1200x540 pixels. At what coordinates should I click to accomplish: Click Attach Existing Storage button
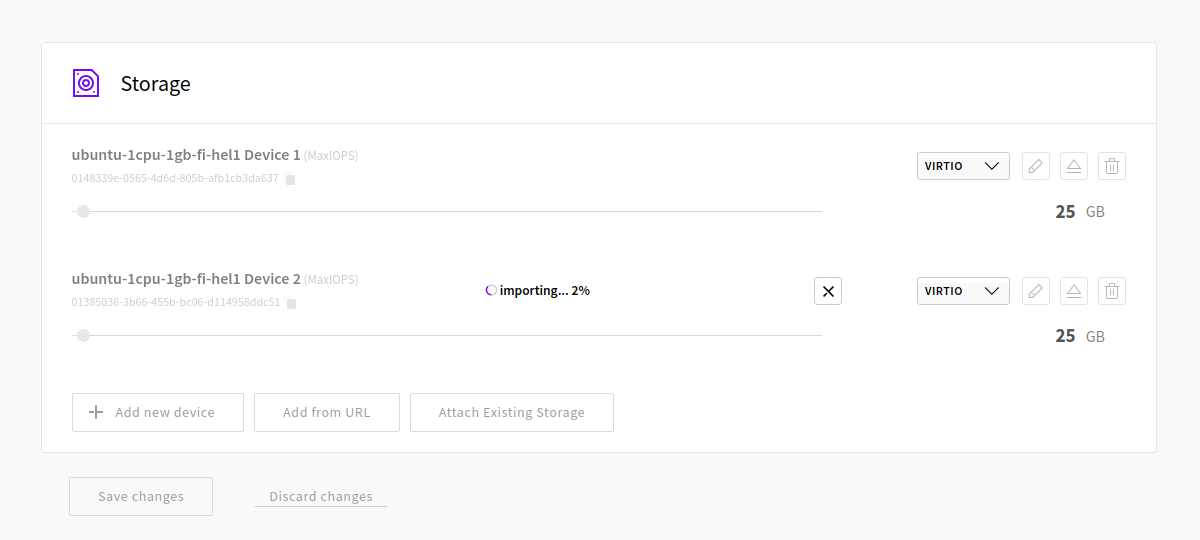coord(512,412)
